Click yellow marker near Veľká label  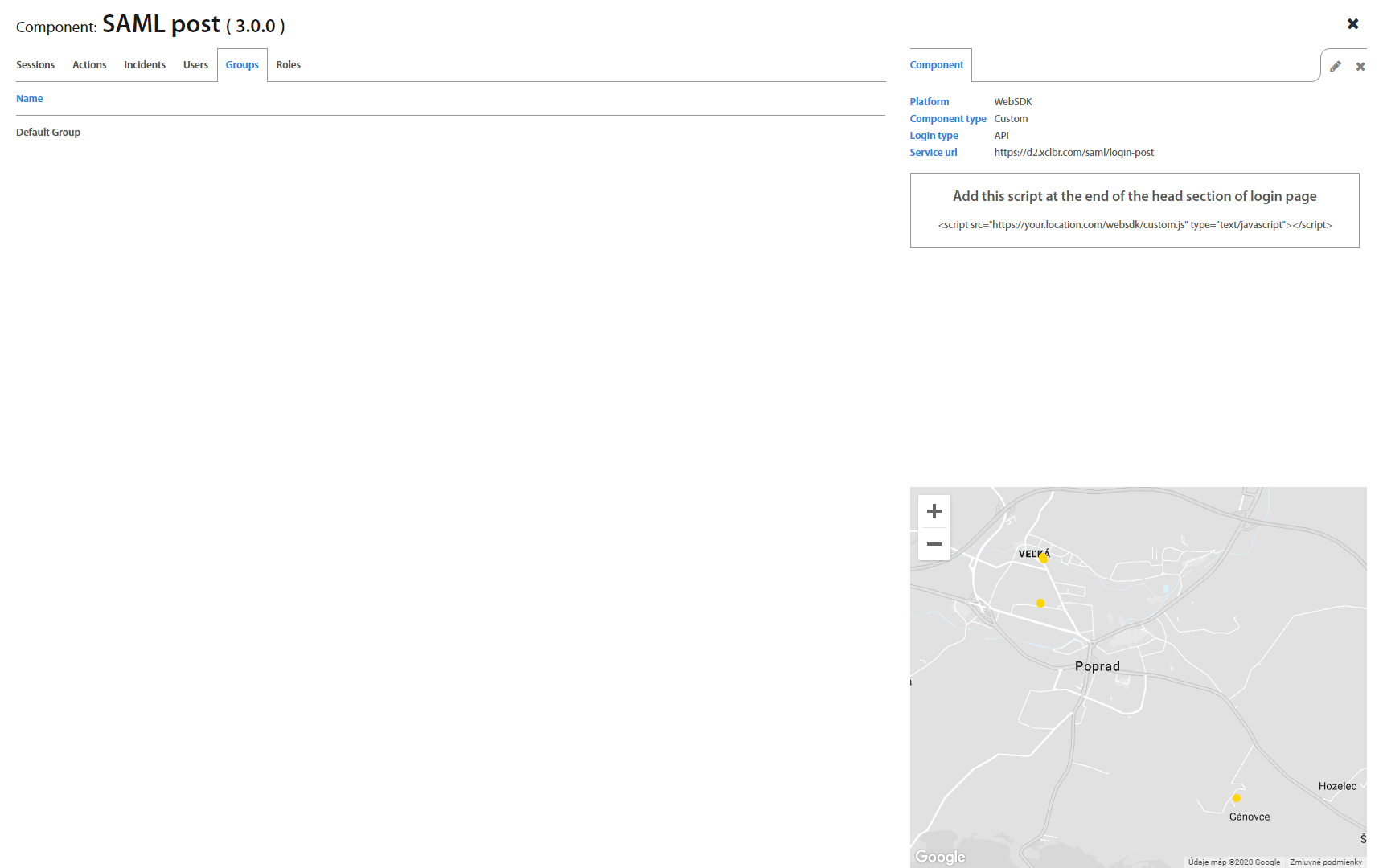point(1044,558)
